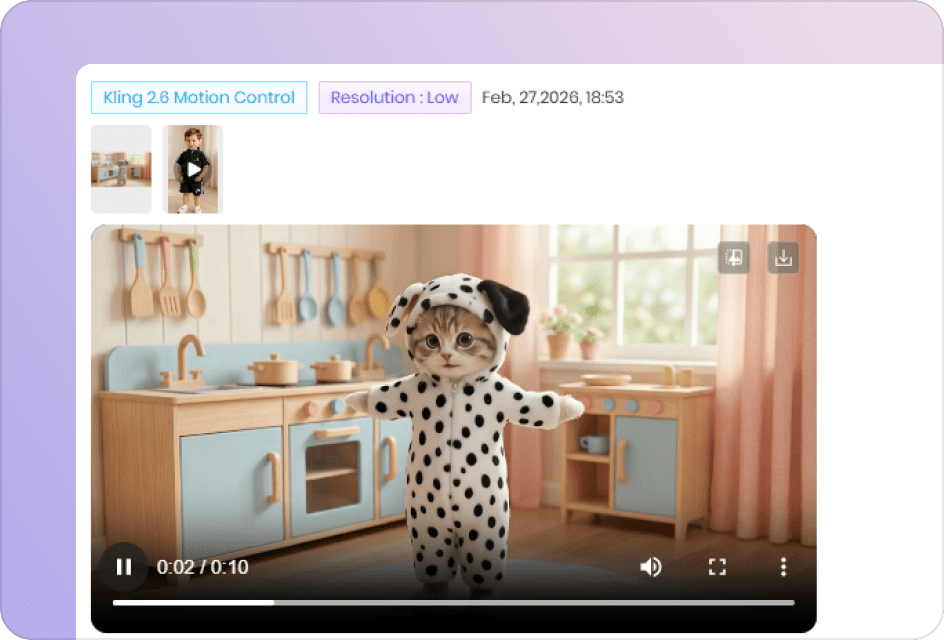Mute the video with the speaker icon

651,567
